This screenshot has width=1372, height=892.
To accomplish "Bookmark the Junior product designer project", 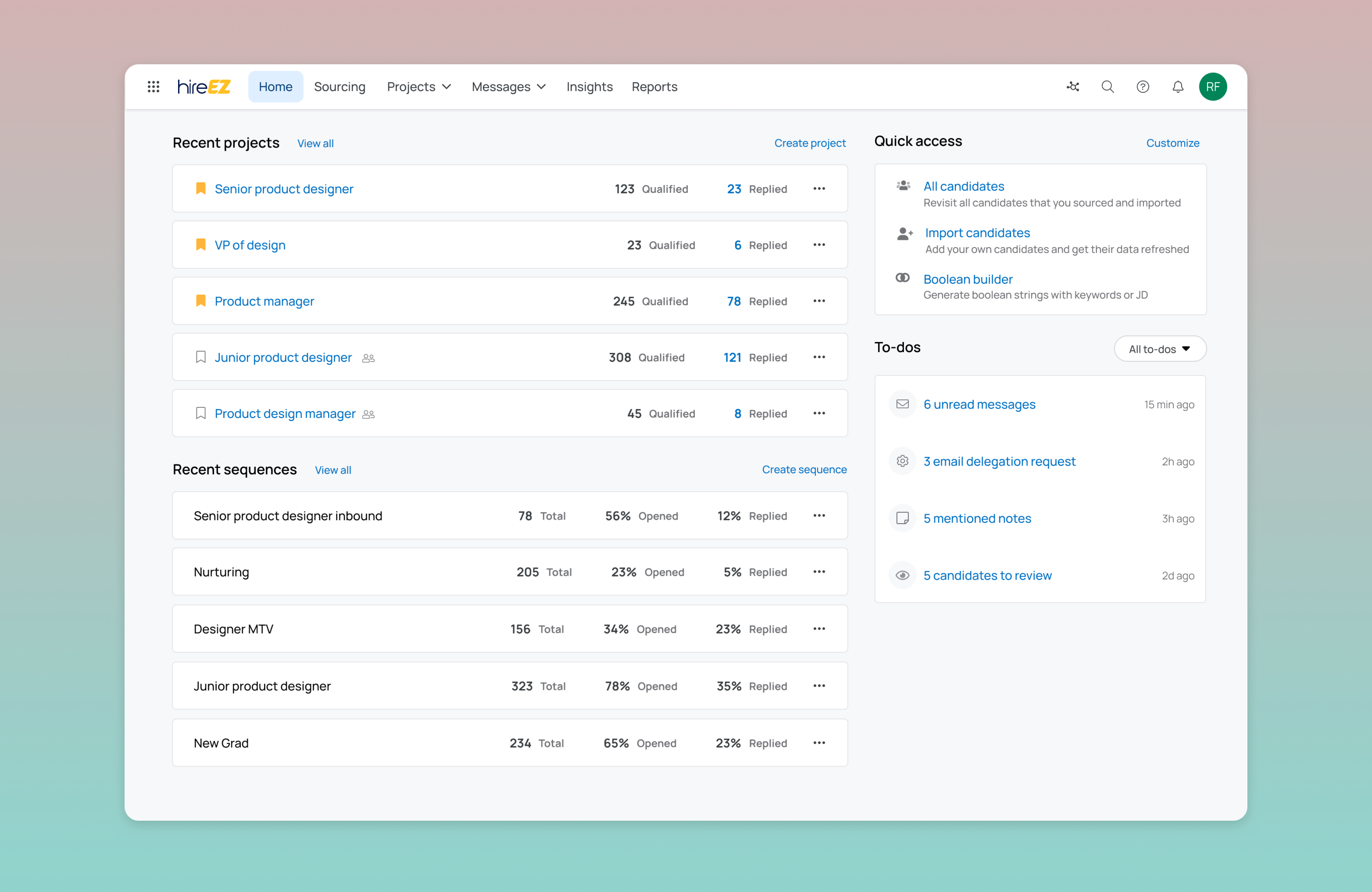I will click(201, 357).
